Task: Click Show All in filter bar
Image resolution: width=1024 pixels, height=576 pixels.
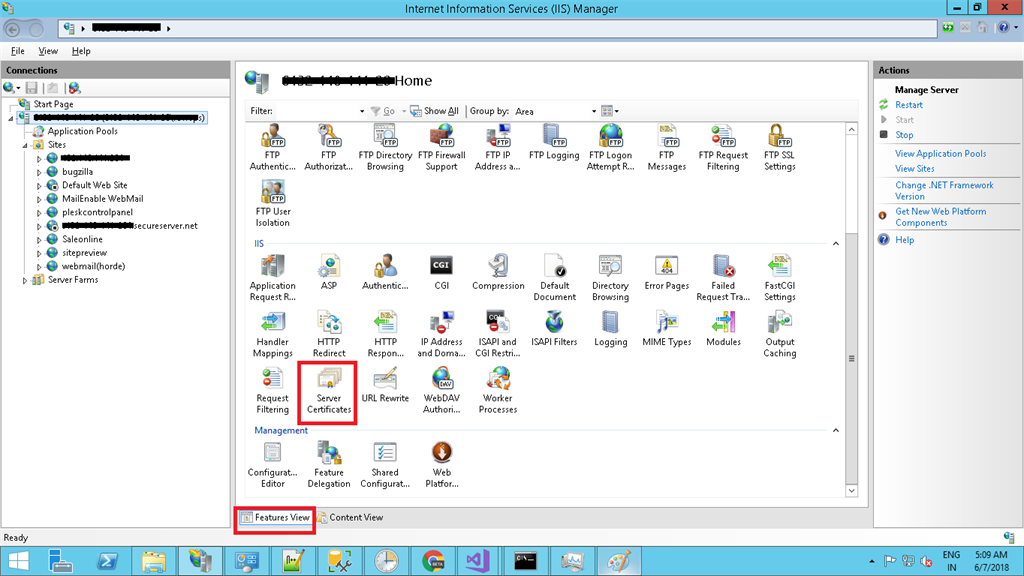Action: [434, 111]
